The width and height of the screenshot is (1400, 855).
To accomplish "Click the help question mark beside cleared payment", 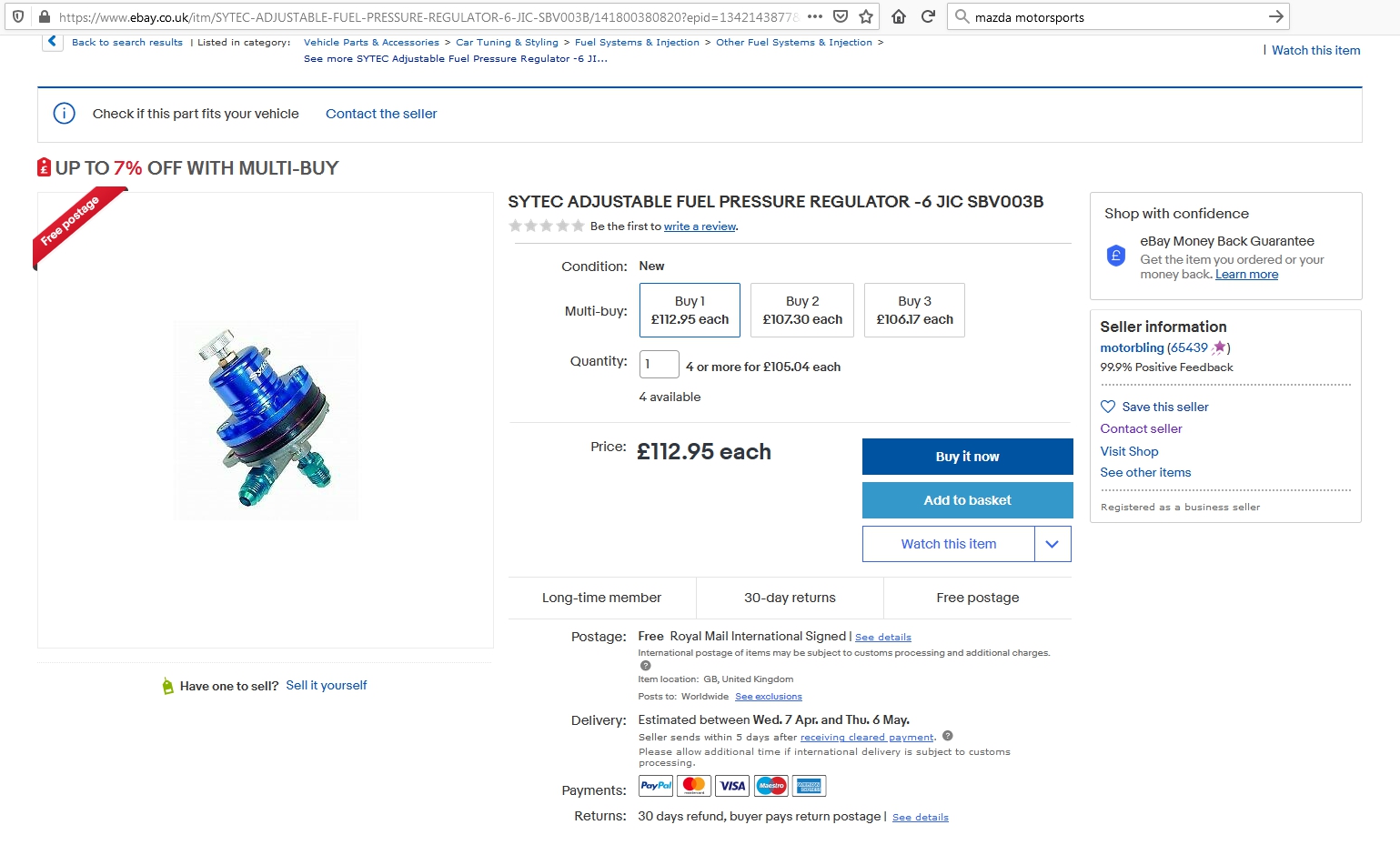I will click(948, 736).
